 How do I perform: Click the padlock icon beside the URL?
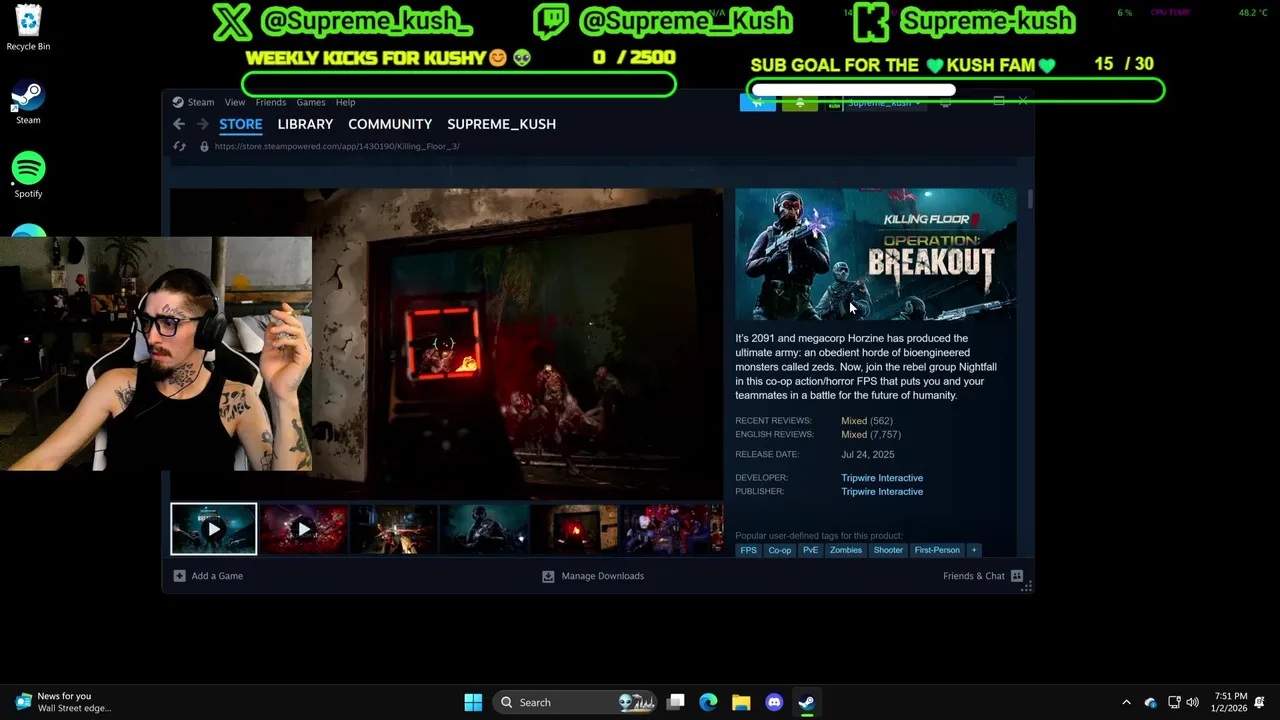point(204,146)
